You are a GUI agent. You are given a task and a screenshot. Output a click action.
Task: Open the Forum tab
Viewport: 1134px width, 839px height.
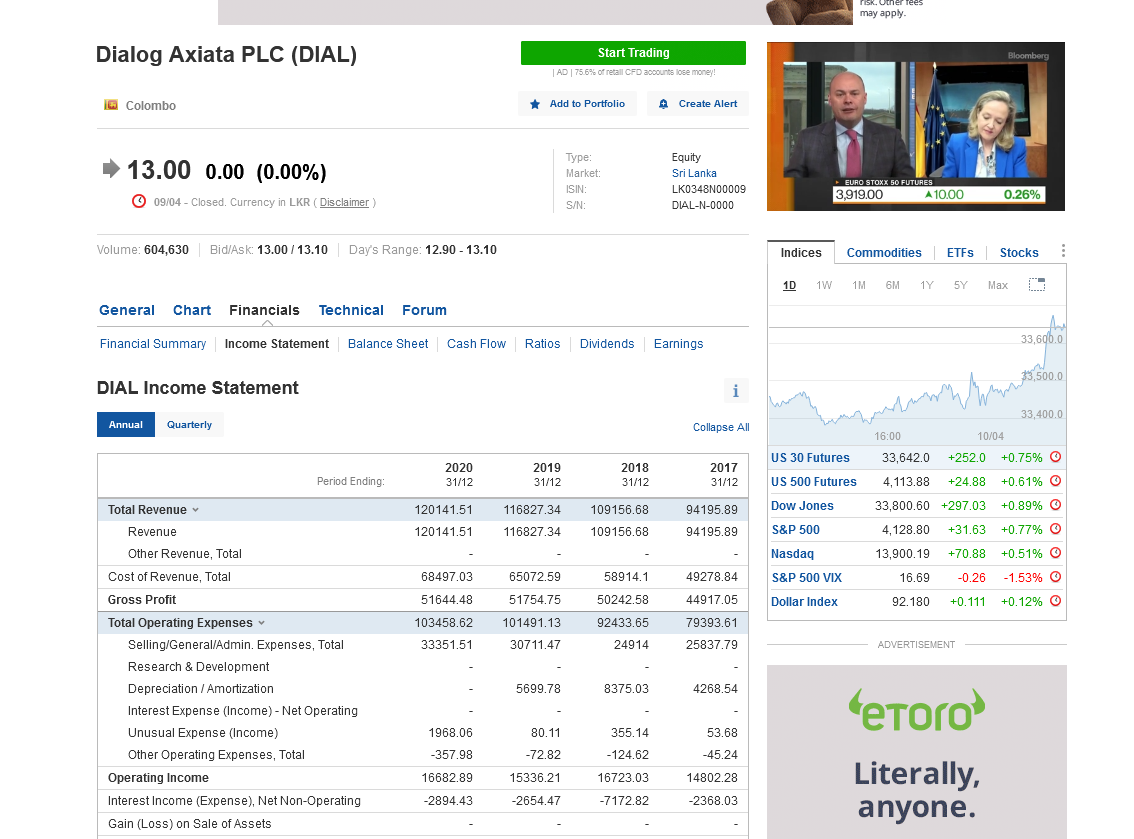coord(425,310)
